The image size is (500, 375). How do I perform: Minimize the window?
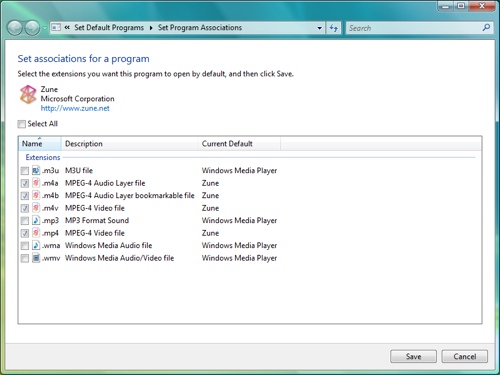446,6
